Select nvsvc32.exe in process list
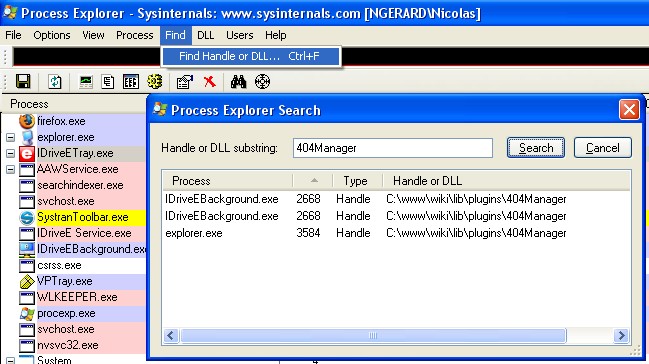The width and height of the screenshot is (649, 364). pos(68,345)
